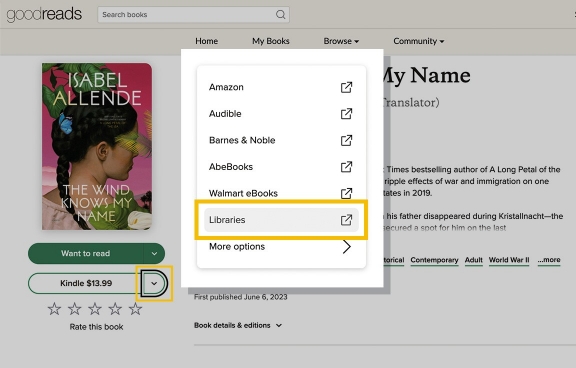Expand the Want to read shelf dropdown

pos(154,253)
